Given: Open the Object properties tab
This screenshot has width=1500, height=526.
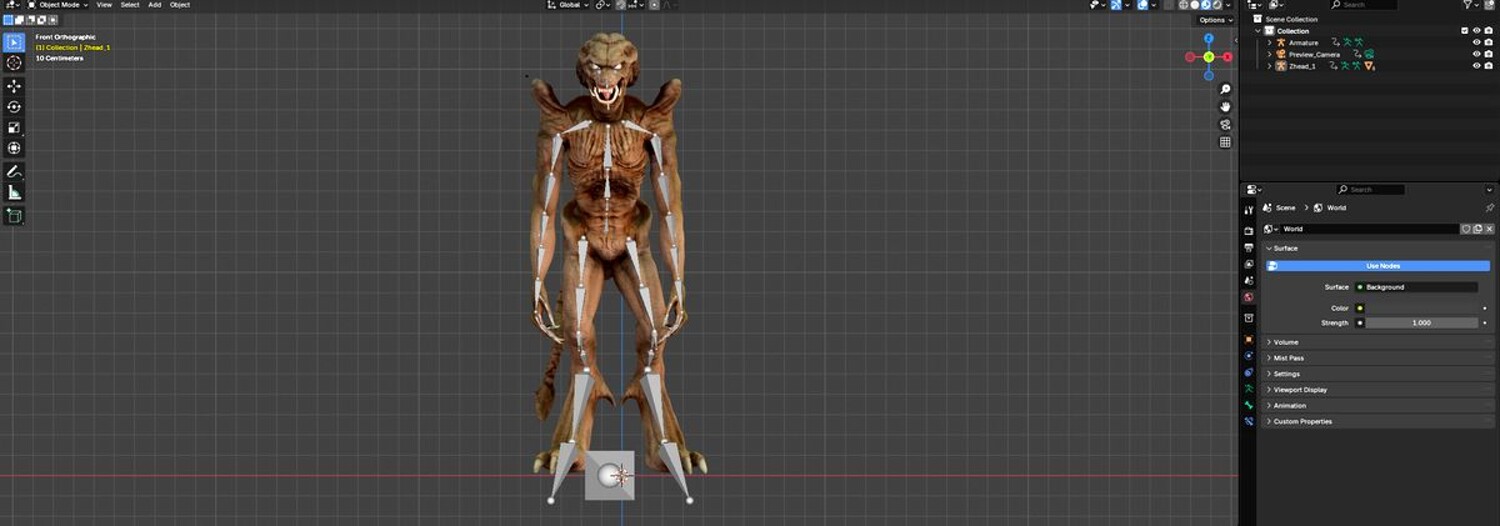Looking at the screenshot, I should 1248,339.
